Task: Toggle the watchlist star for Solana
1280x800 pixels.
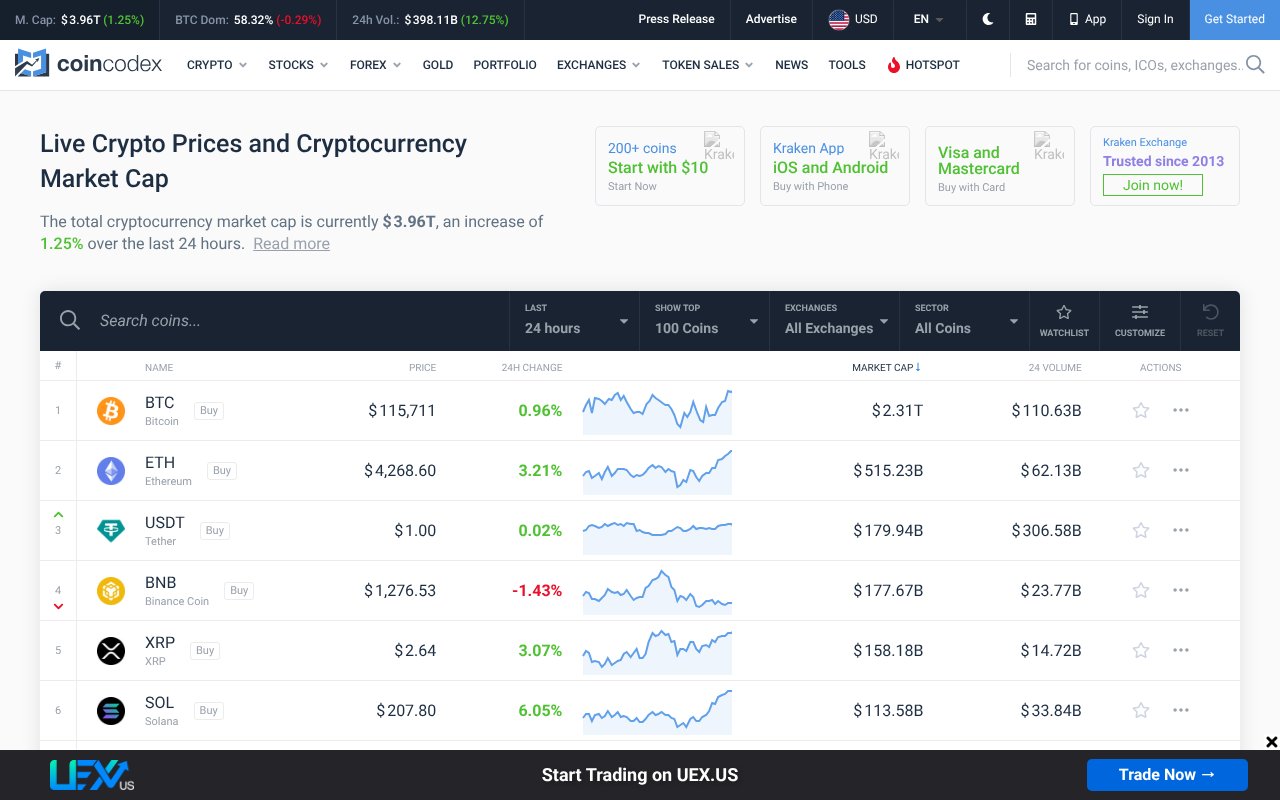Action: pos(1140,710)
